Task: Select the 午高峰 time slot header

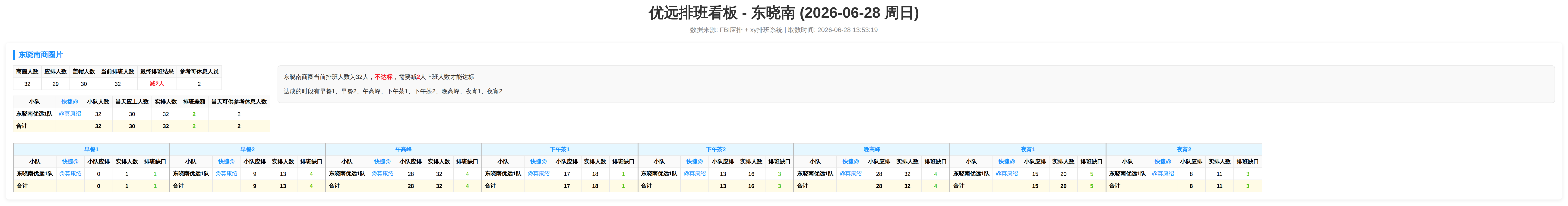Action: coord(404,149)
